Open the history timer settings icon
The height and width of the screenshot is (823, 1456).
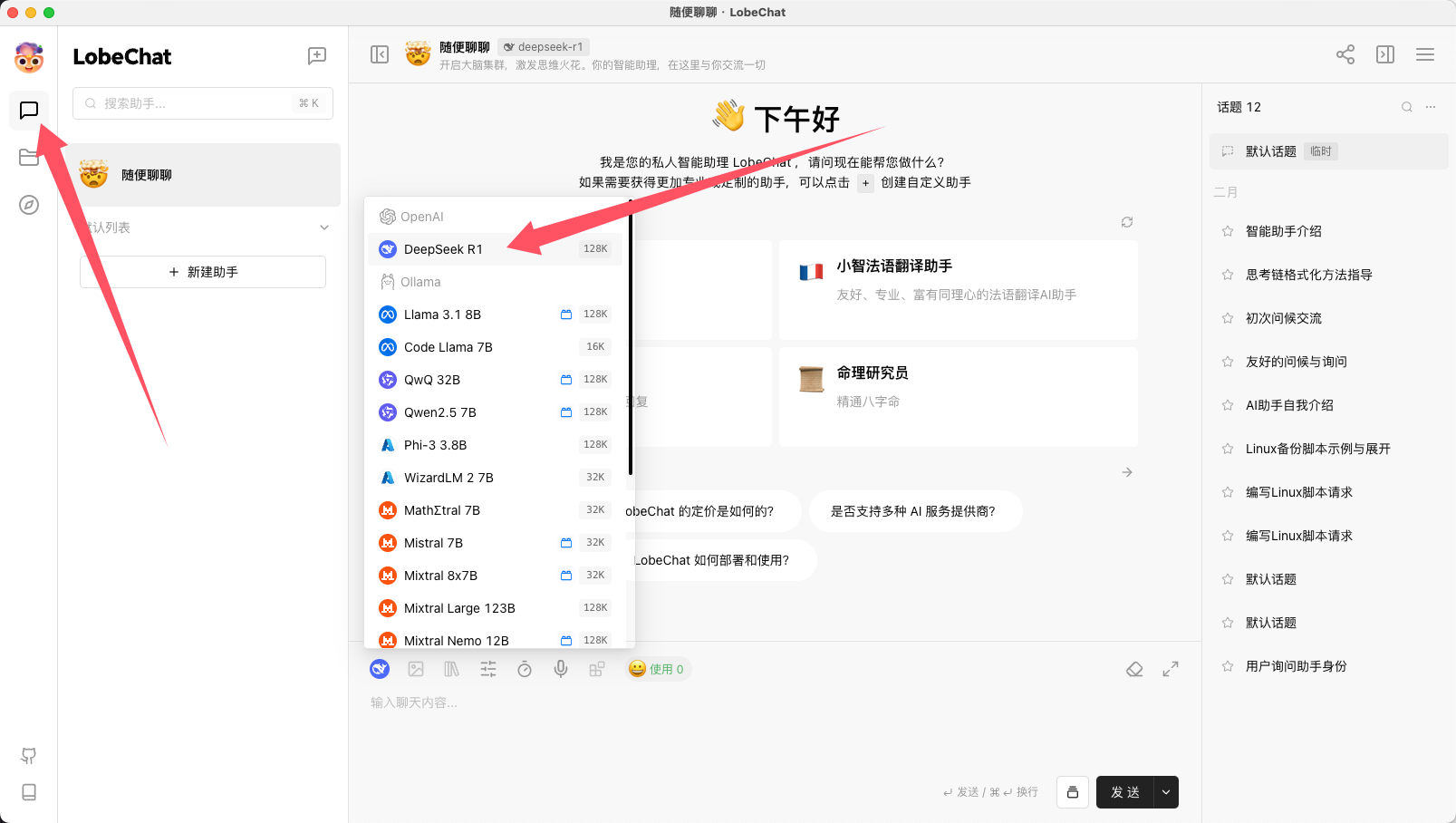tap(525, 669)
